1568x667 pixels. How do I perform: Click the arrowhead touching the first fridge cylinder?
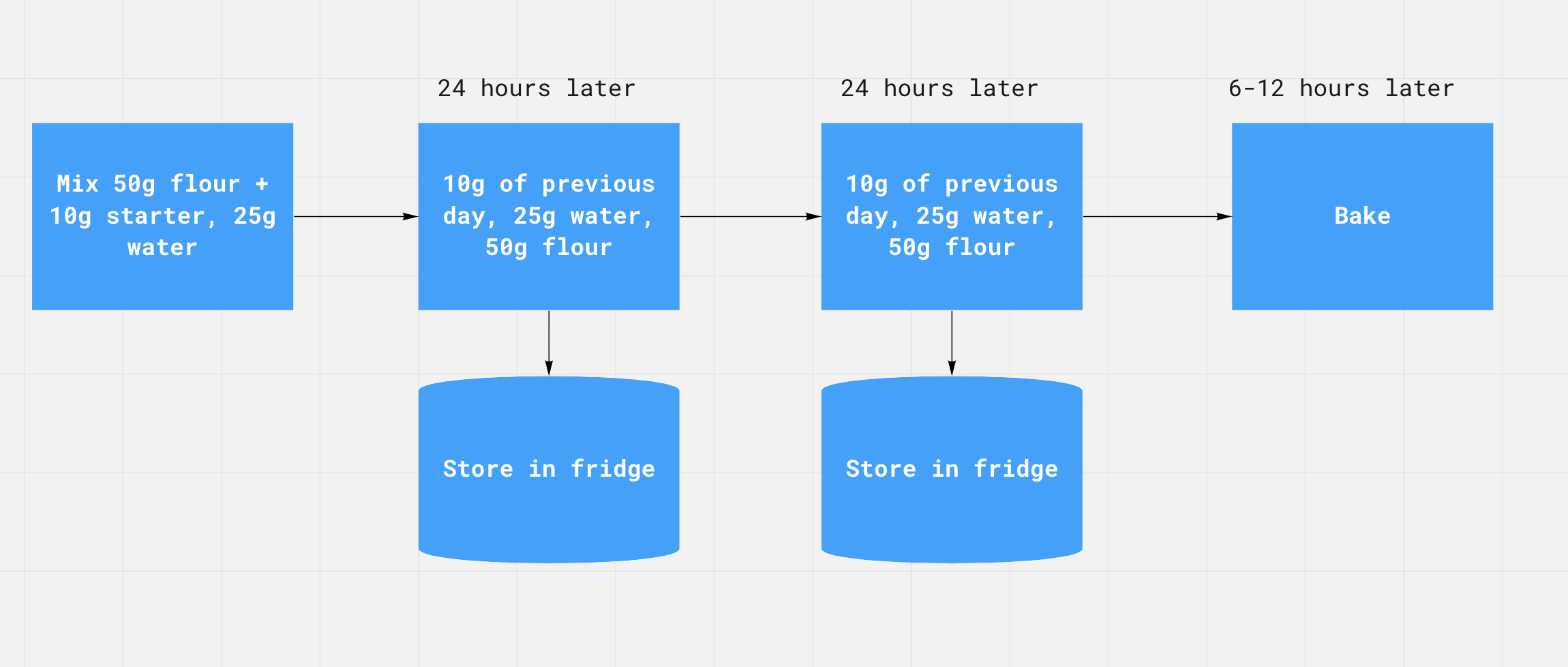coord(549,368)
